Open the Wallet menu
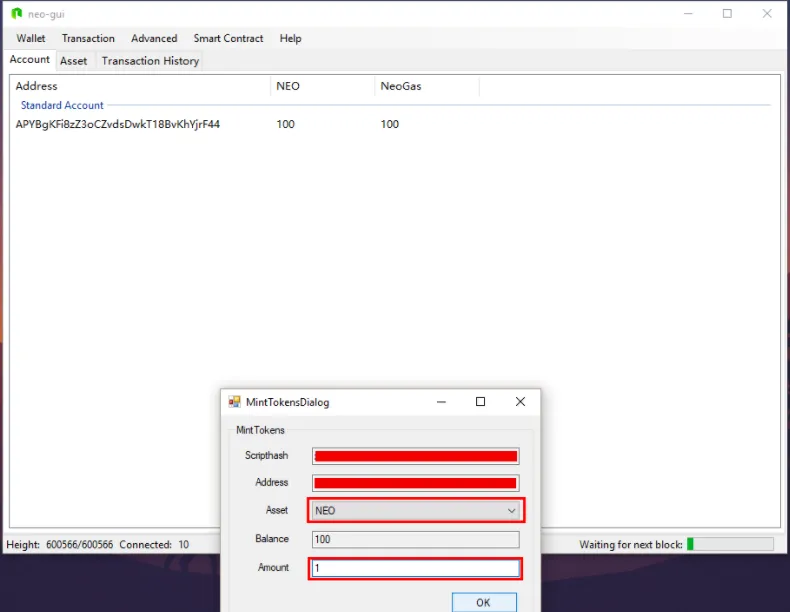Viewport: 790px width, 612px height. point(31,38)
